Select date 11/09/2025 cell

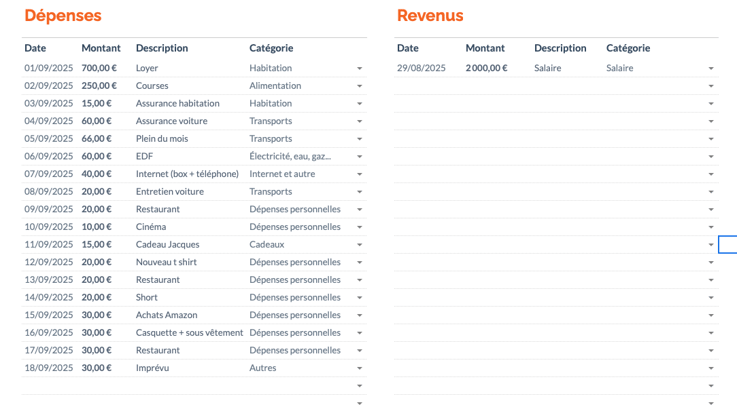click(x=49, y=244)
